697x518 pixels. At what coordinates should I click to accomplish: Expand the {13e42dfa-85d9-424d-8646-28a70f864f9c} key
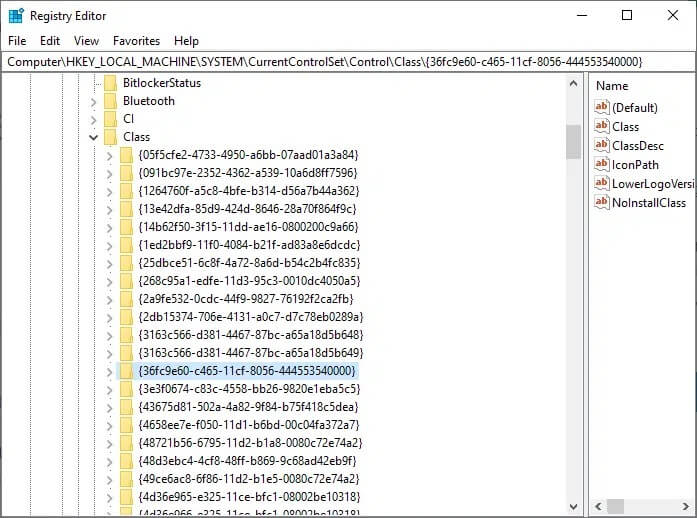coord(109,209)
